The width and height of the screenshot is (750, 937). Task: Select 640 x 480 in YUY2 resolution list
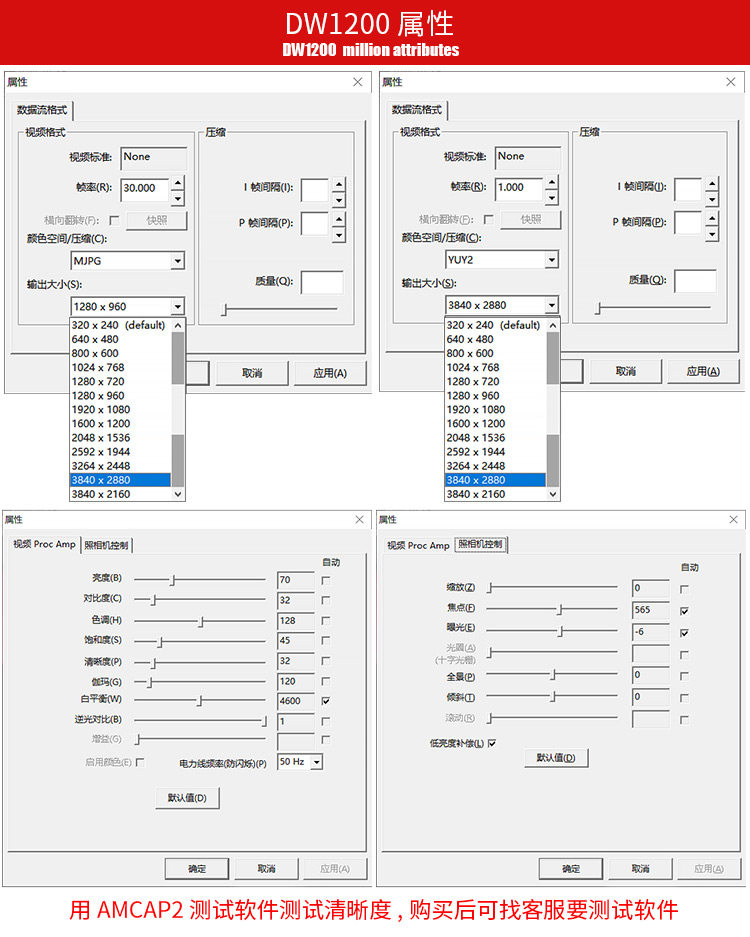coord(495,339)
